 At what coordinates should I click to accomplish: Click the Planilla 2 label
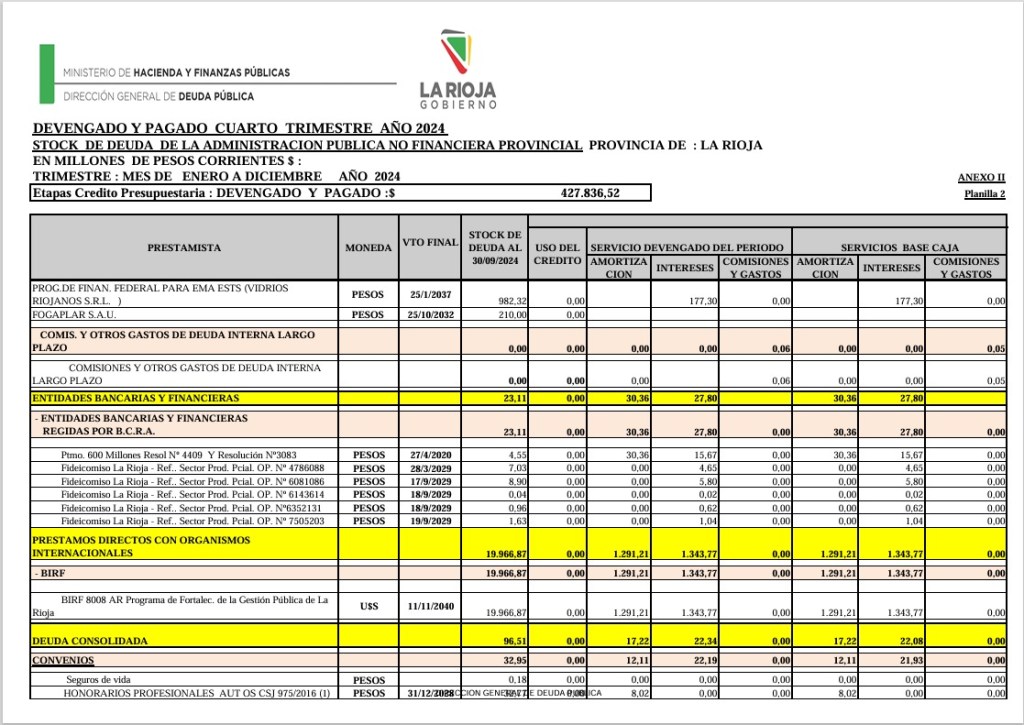(984, 194)
